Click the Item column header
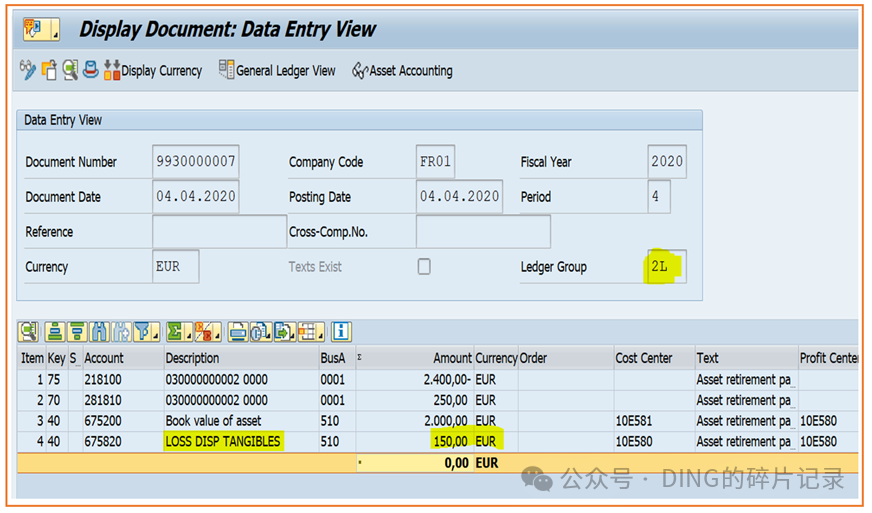Image resolution: width=872 pixels, height=513 pixels. click(32, 358)
